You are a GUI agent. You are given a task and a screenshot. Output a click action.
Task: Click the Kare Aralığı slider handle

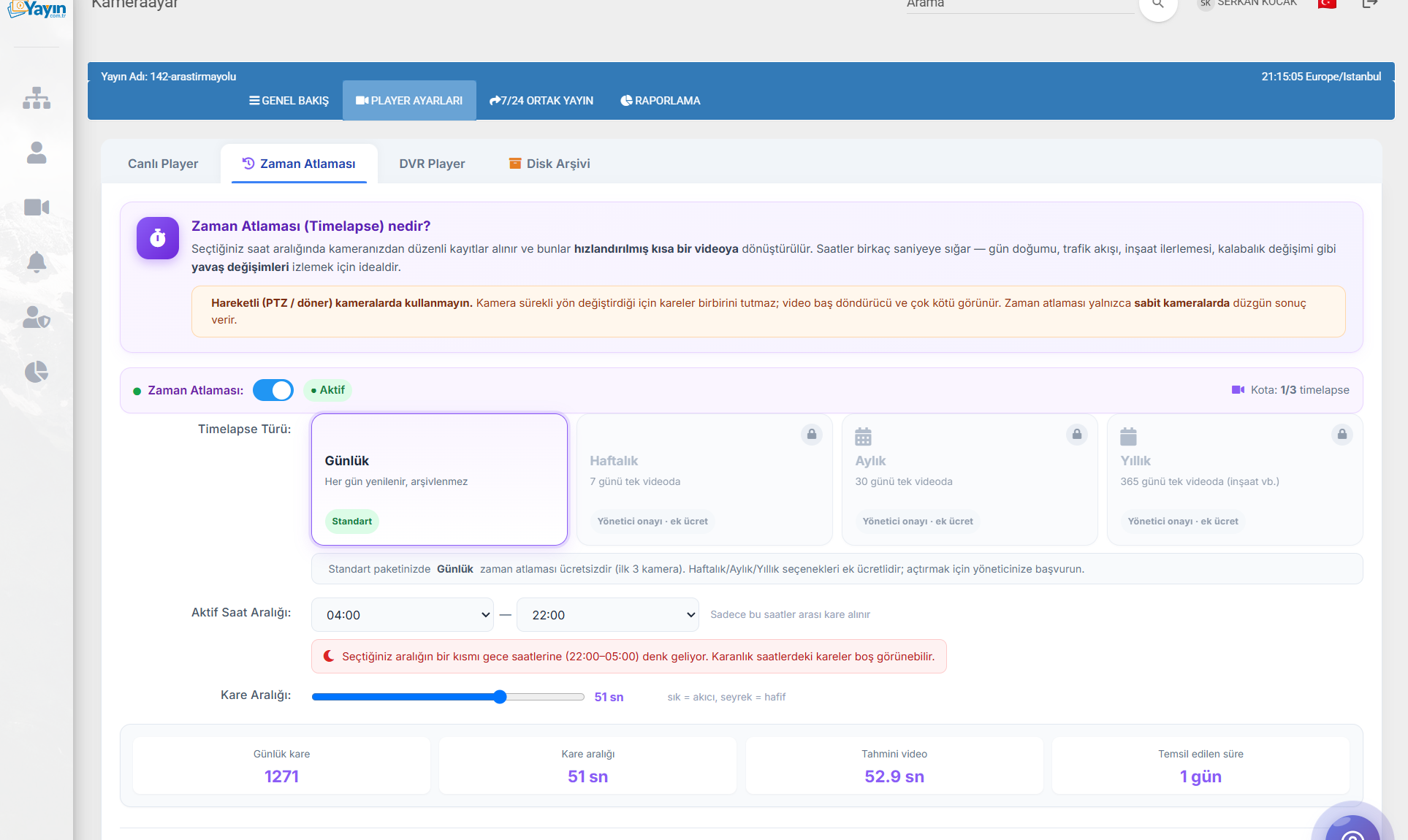point(500,697)
